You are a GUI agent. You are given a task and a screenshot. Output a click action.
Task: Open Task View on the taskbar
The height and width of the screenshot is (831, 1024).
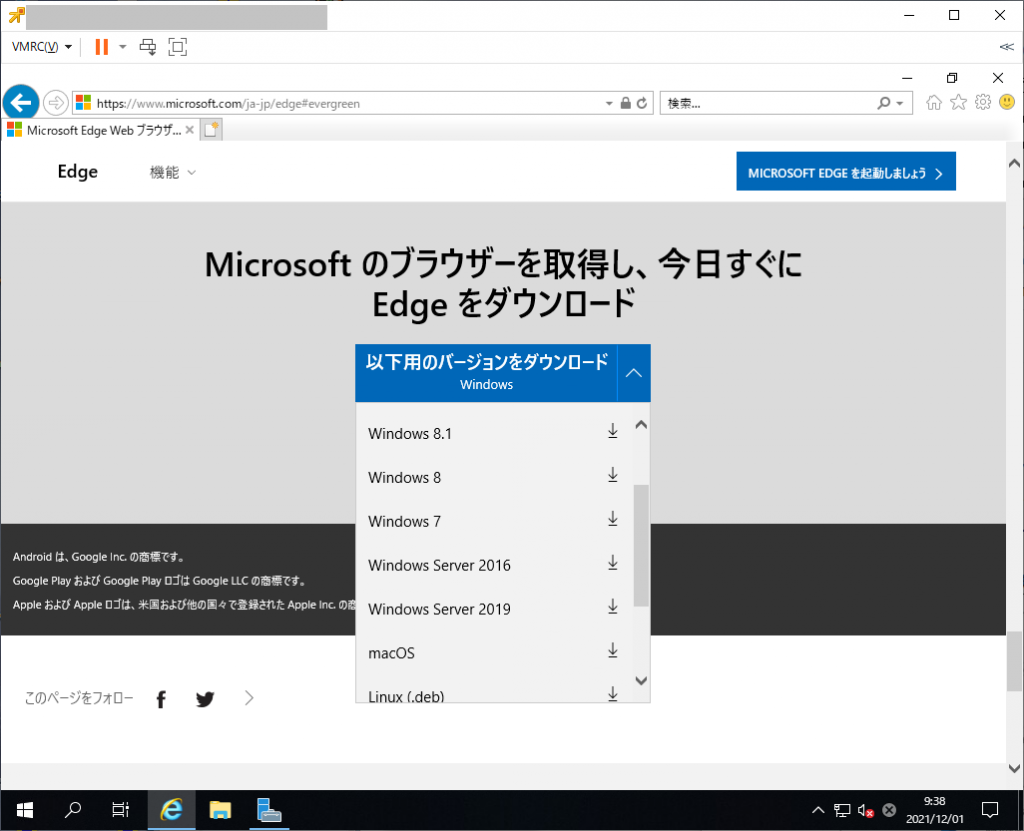121,811
